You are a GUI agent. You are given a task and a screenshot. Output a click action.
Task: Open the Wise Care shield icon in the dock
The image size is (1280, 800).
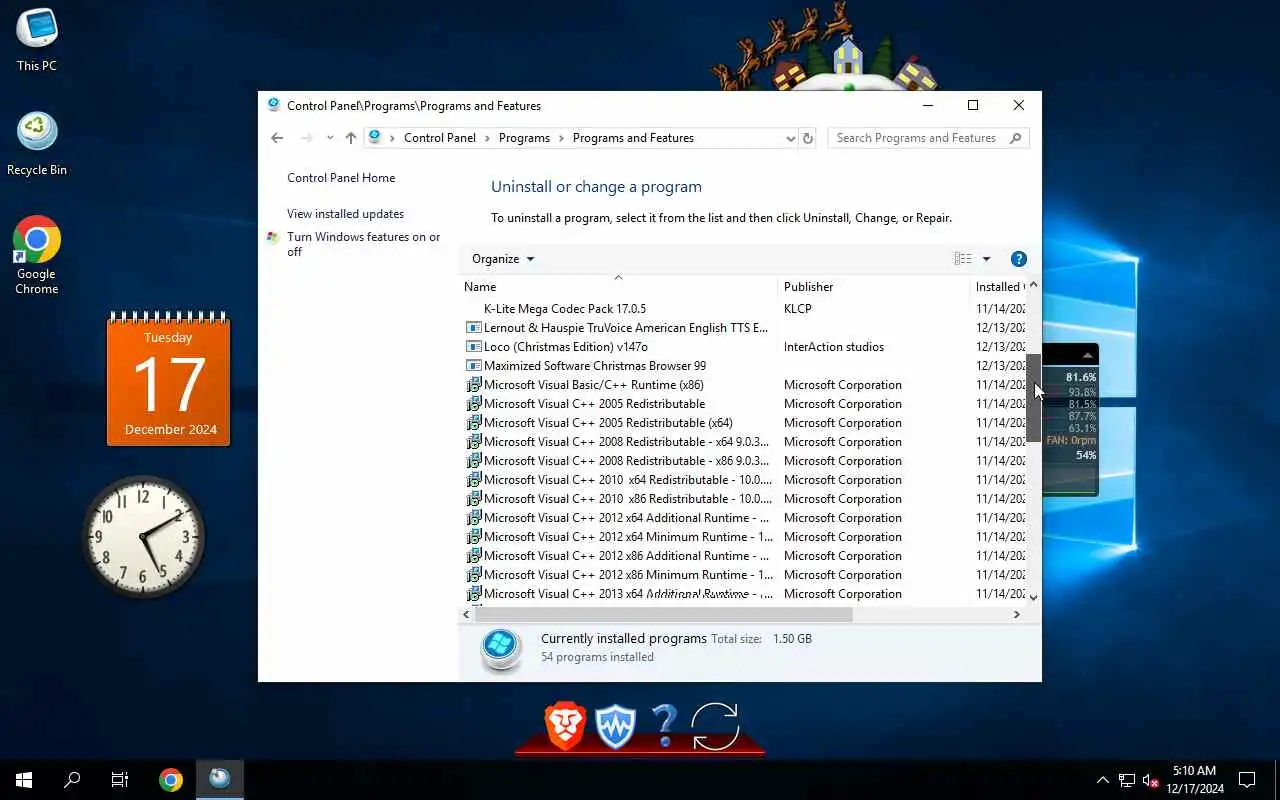click(x=615, y=726)
